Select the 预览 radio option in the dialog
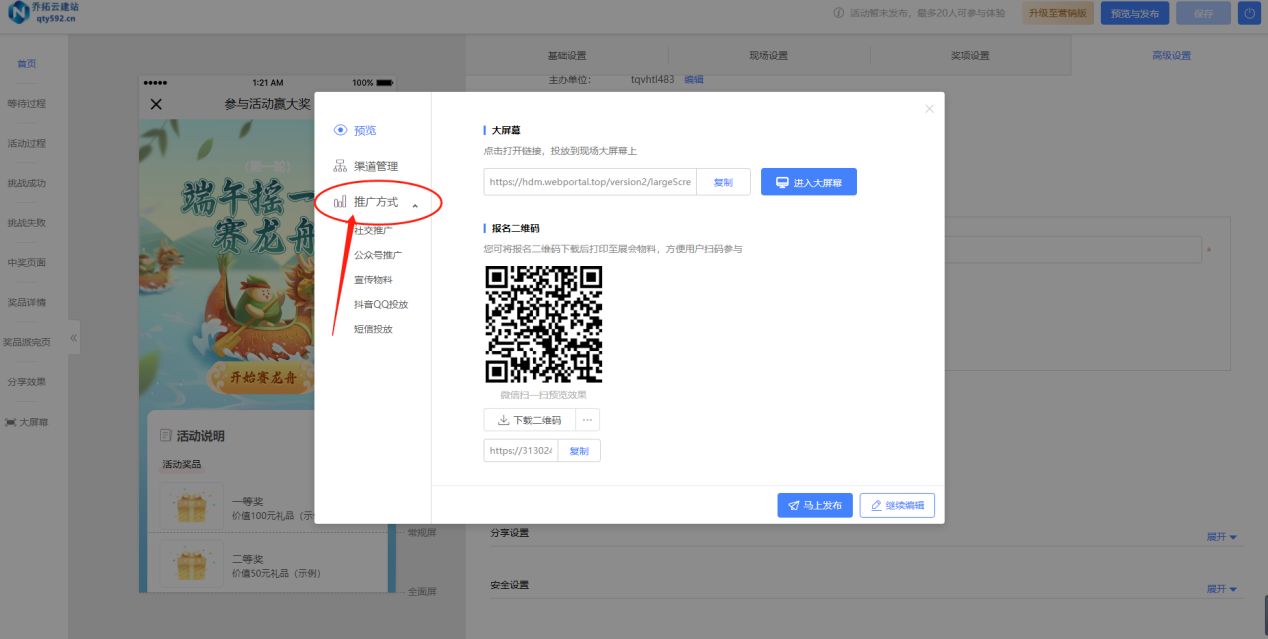This screenshot has height=639, width=1268. tap(340, 130)
